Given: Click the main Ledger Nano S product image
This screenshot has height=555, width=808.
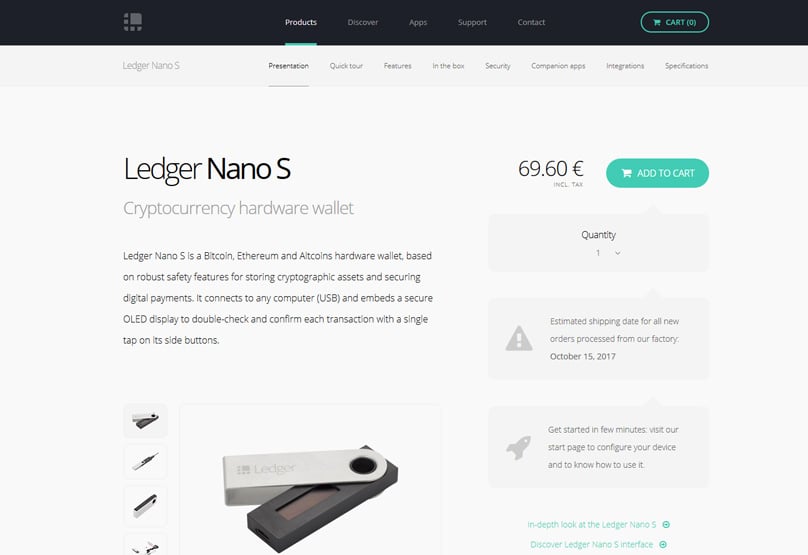Looking at the screenshot, I should [310, 497].
